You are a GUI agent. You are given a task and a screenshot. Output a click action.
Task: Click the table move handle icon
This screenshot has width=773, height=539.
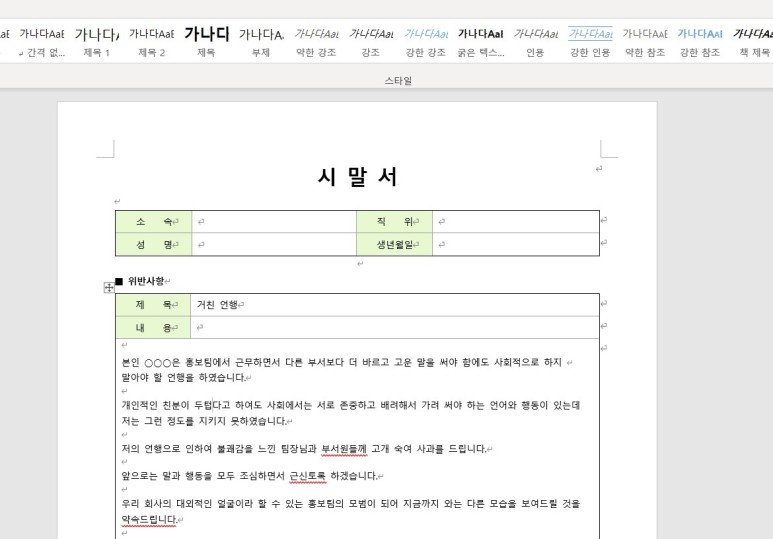point(109,287)
